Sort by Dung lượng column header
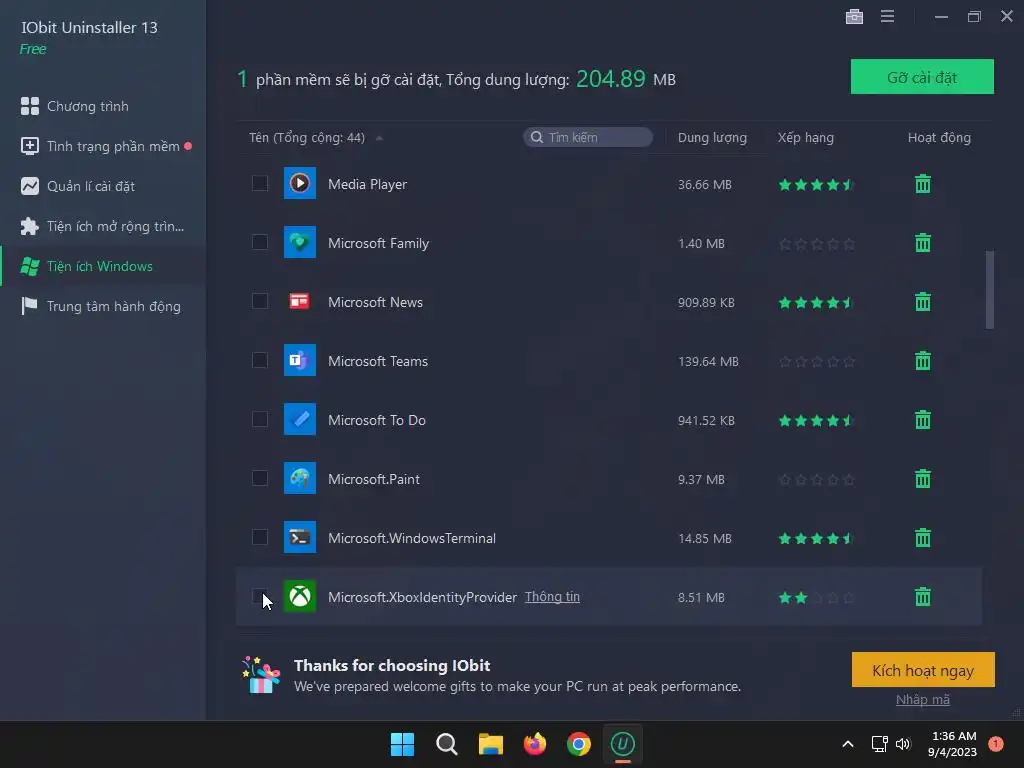The image size is (1024, 768). pyautogui.click(x=712, y=138)
